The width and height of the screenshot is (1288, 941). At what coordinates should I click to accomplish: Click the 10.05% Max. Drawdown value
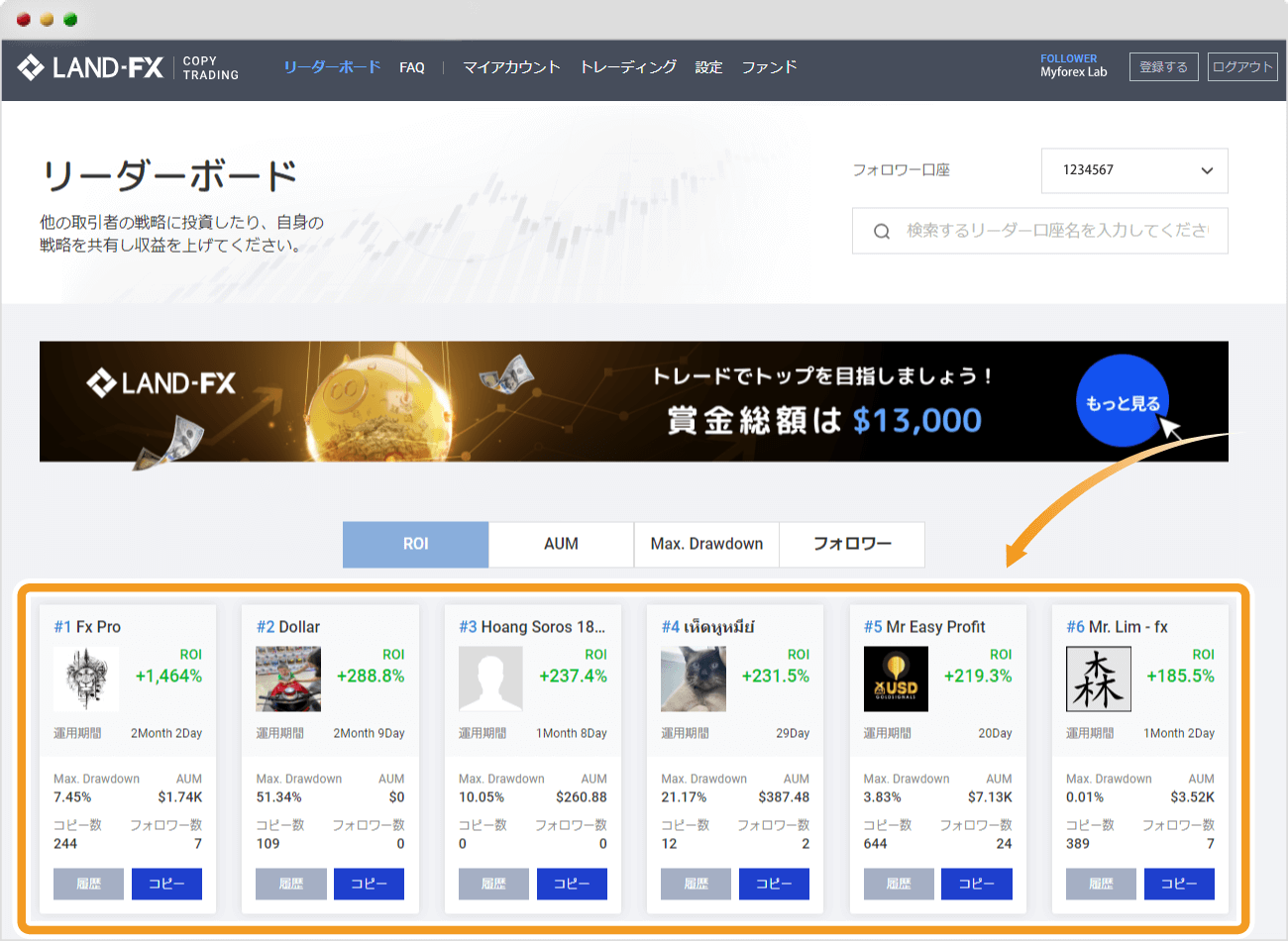tap(482, 797)
